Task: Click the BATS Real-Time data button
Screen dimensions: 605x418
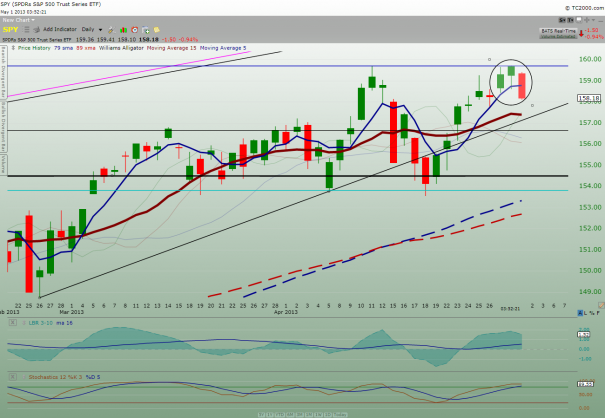Action: [x=558, y=31]
